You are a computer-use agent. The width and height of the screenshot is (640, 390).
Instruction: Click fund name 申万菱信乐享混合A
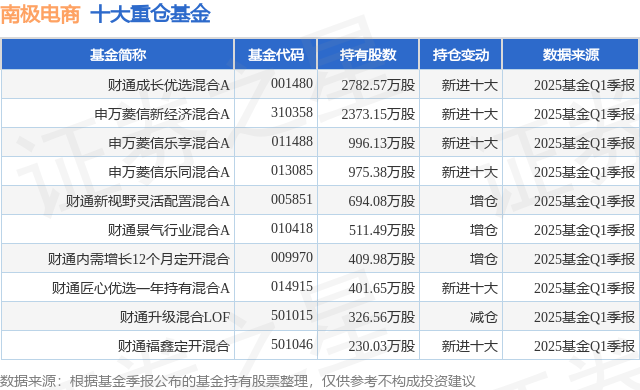tap(169, 143)
